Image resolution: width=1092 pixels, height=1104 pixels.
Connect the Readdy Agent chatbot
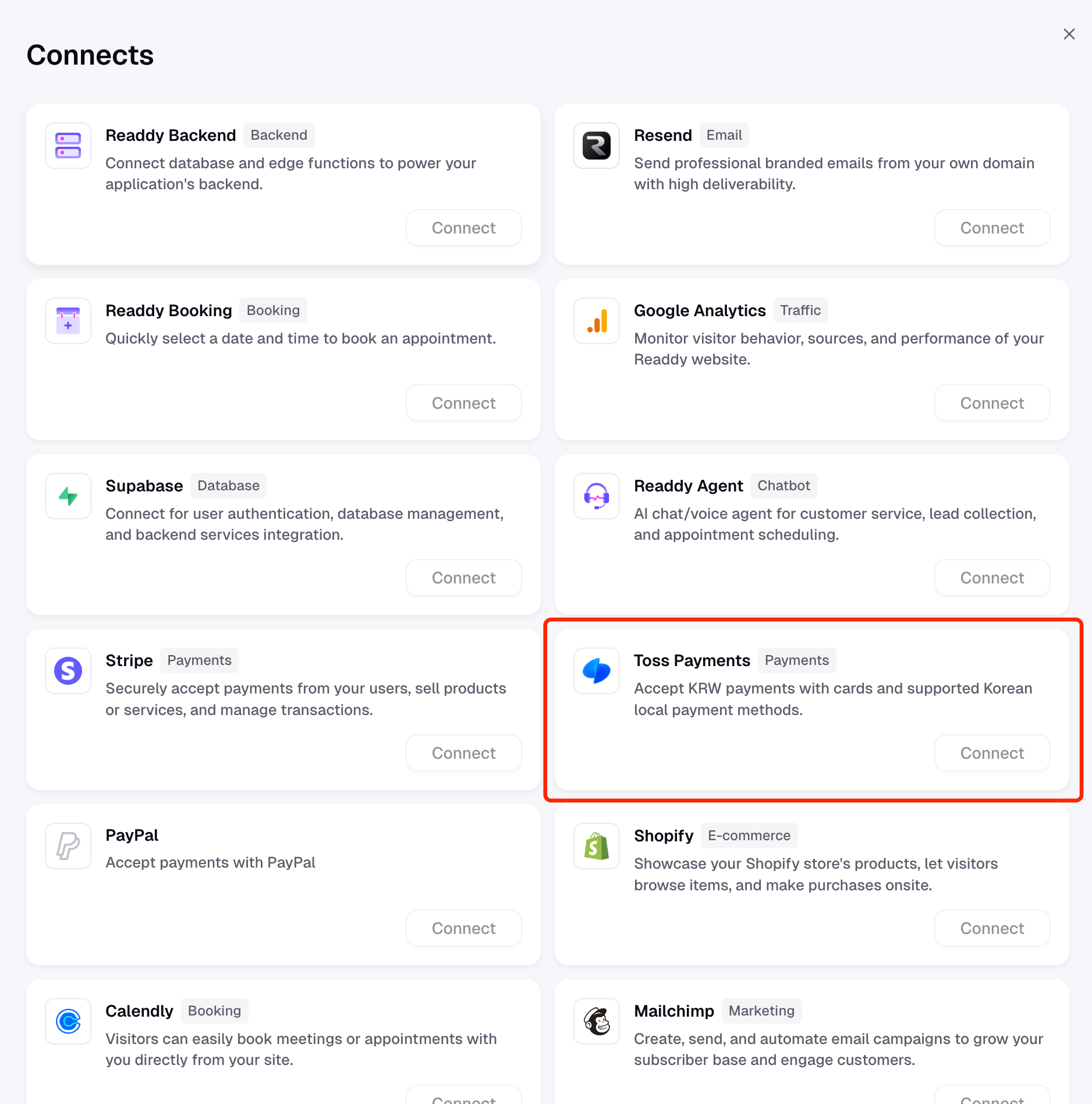coord(992,578)
